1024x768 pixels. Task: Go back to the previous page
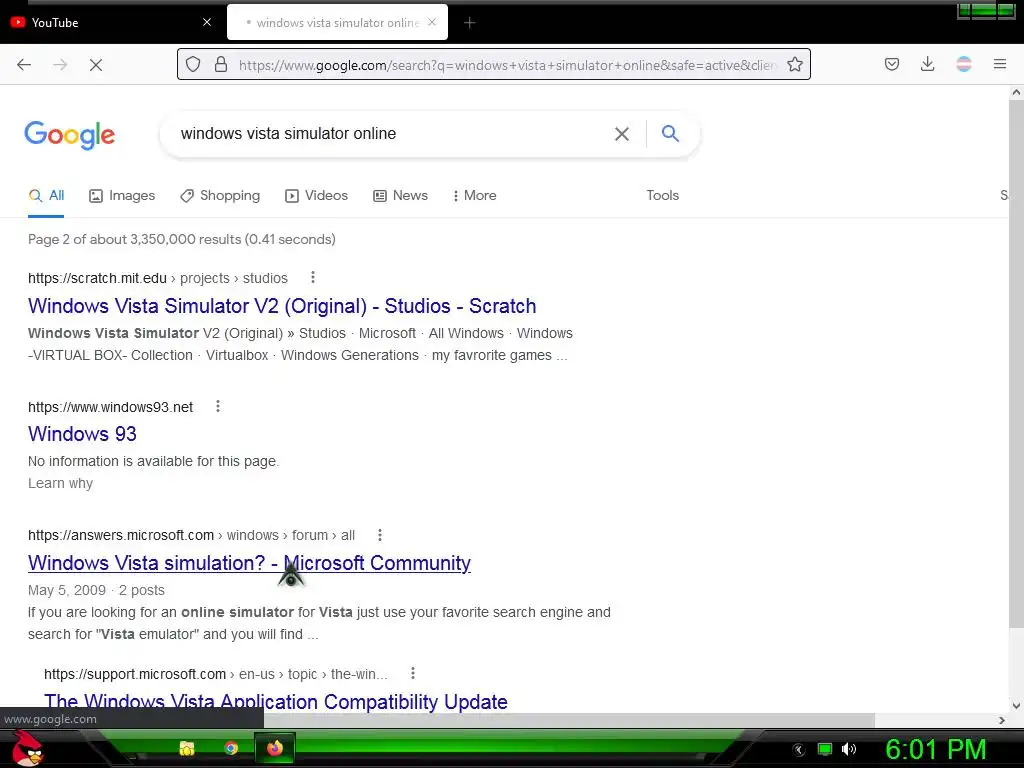[24, 65]
